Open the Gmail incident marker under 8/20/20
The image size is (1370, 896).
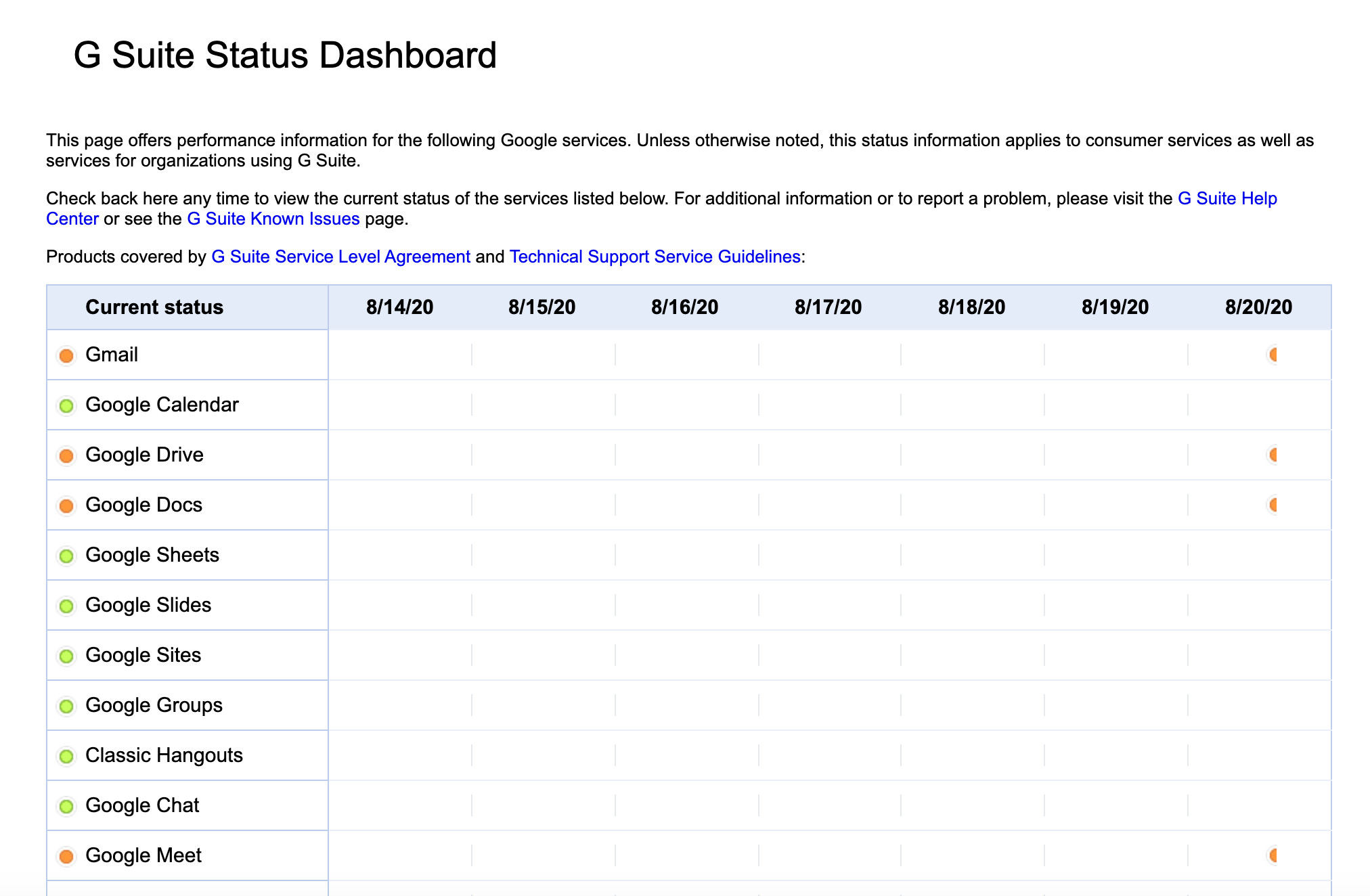pyautogui.click(x=1273, y=355)
